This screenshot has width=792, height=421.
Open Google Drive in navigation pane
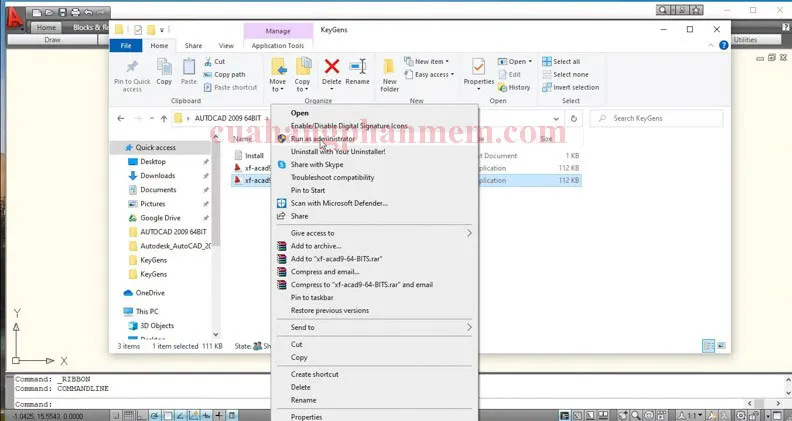coord(160,218)
